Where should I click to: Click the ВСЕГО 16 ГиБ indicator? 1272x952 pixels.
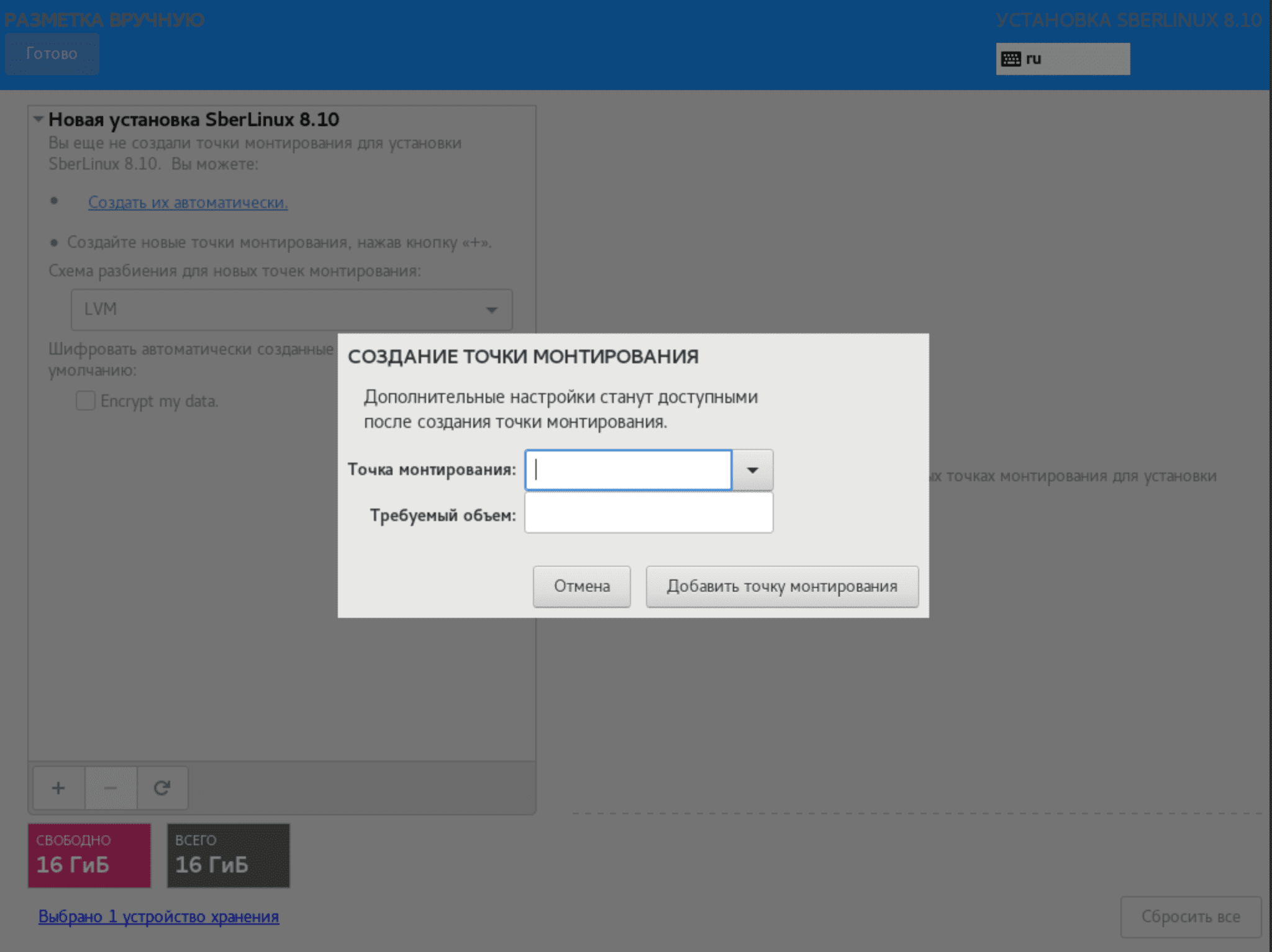tap(229, 856)
